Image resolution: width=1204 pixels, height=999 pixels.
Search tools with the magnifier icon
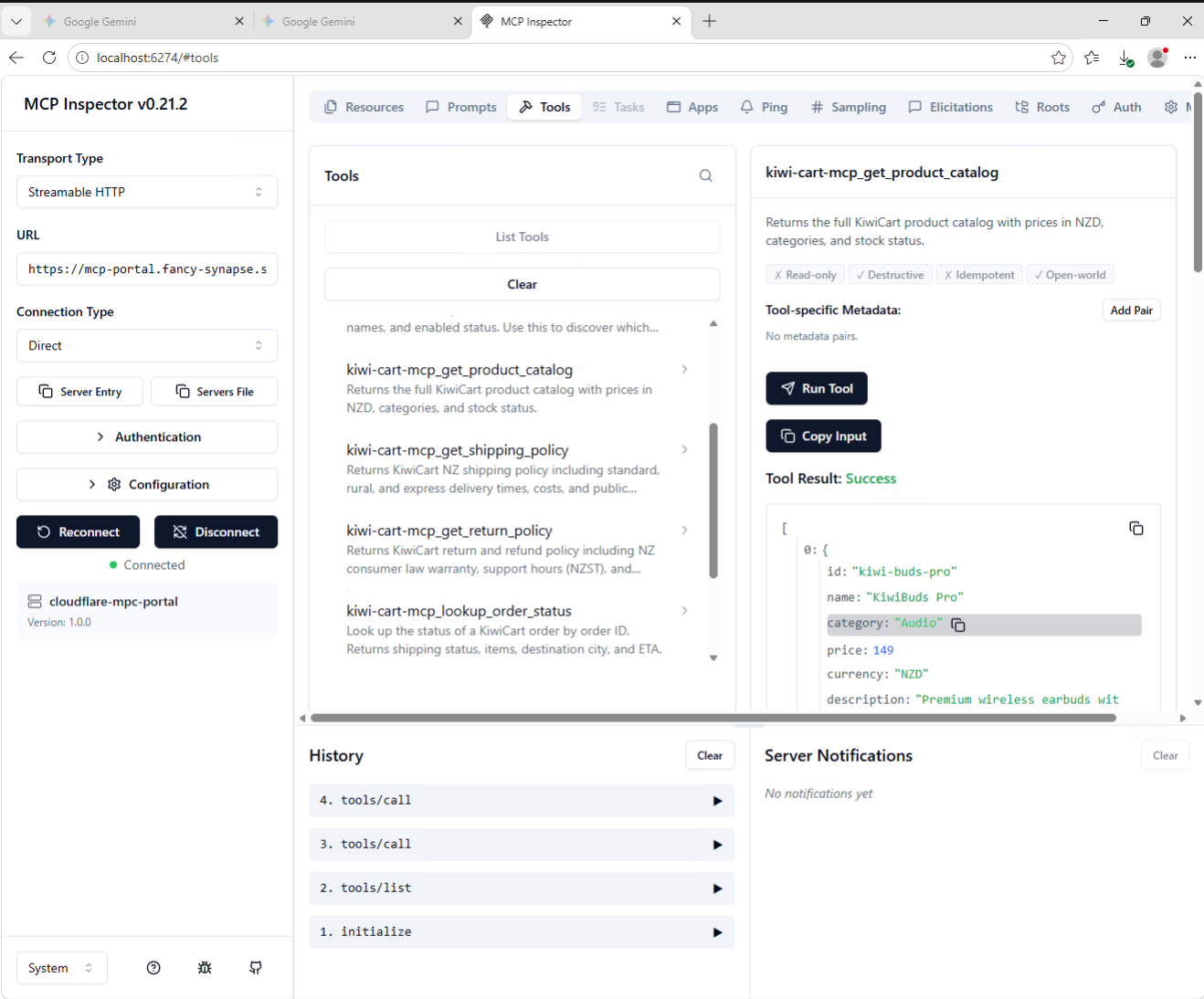pos(706,175)
